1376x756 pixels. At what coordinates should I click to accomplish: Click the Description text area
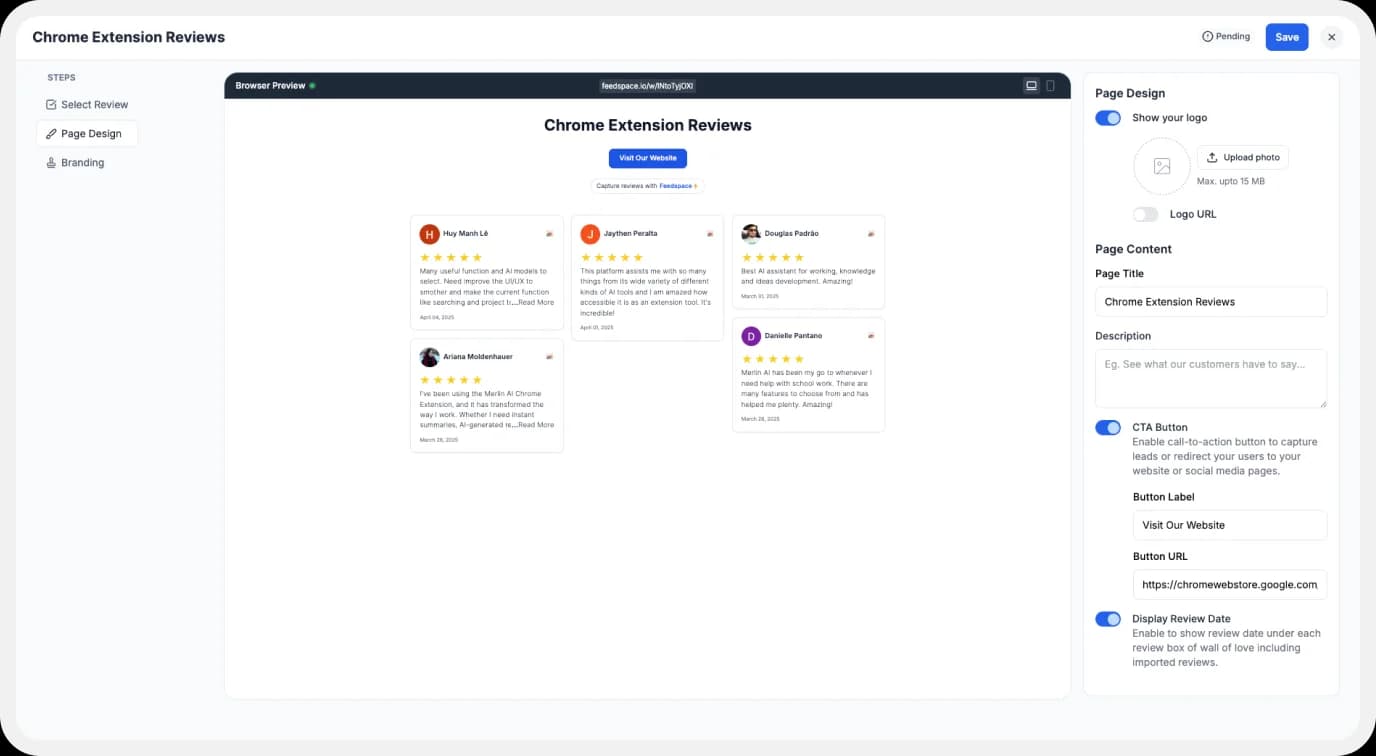tap(1210, 378)
